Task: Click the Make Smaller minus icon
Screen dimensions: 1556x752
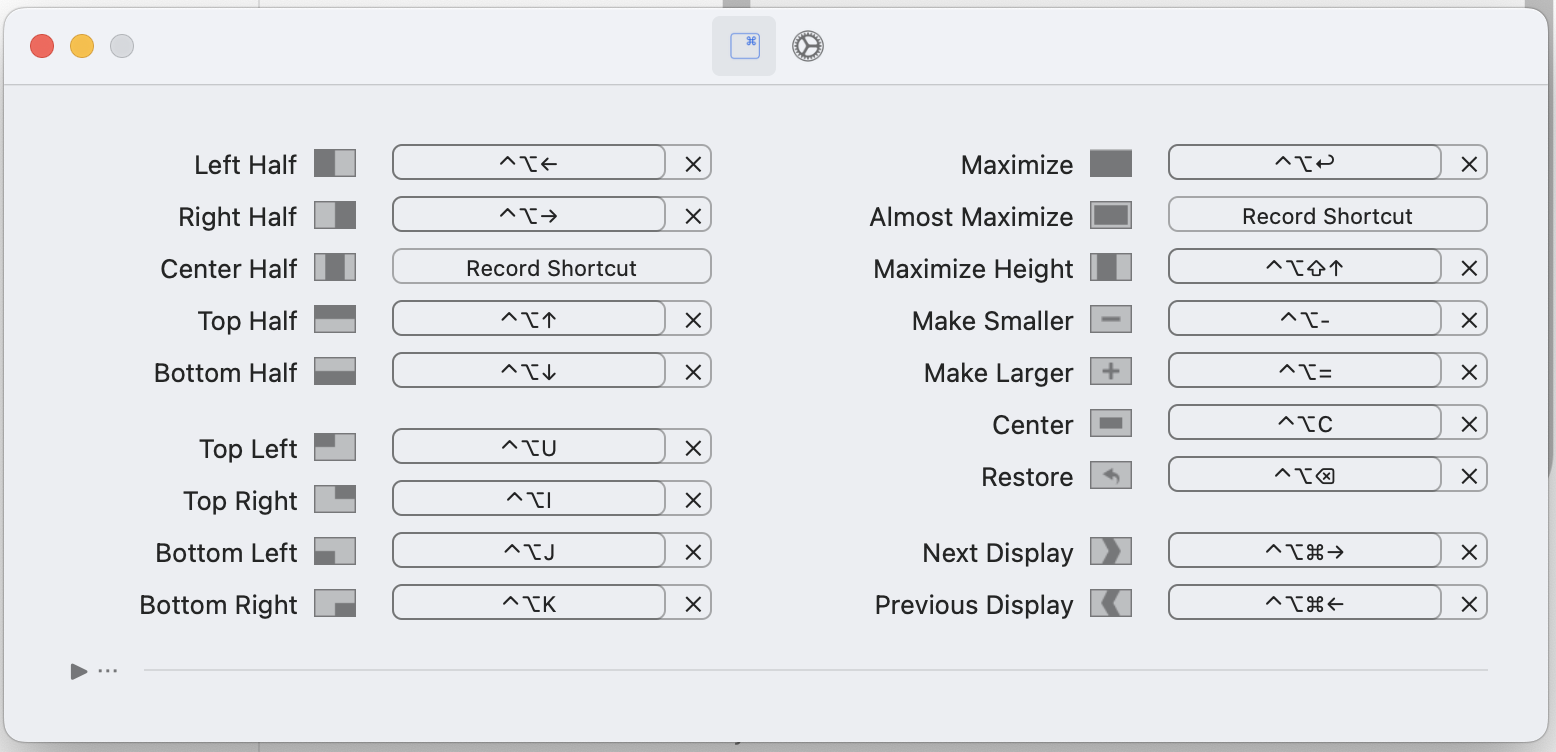Action: point(1111,319)
